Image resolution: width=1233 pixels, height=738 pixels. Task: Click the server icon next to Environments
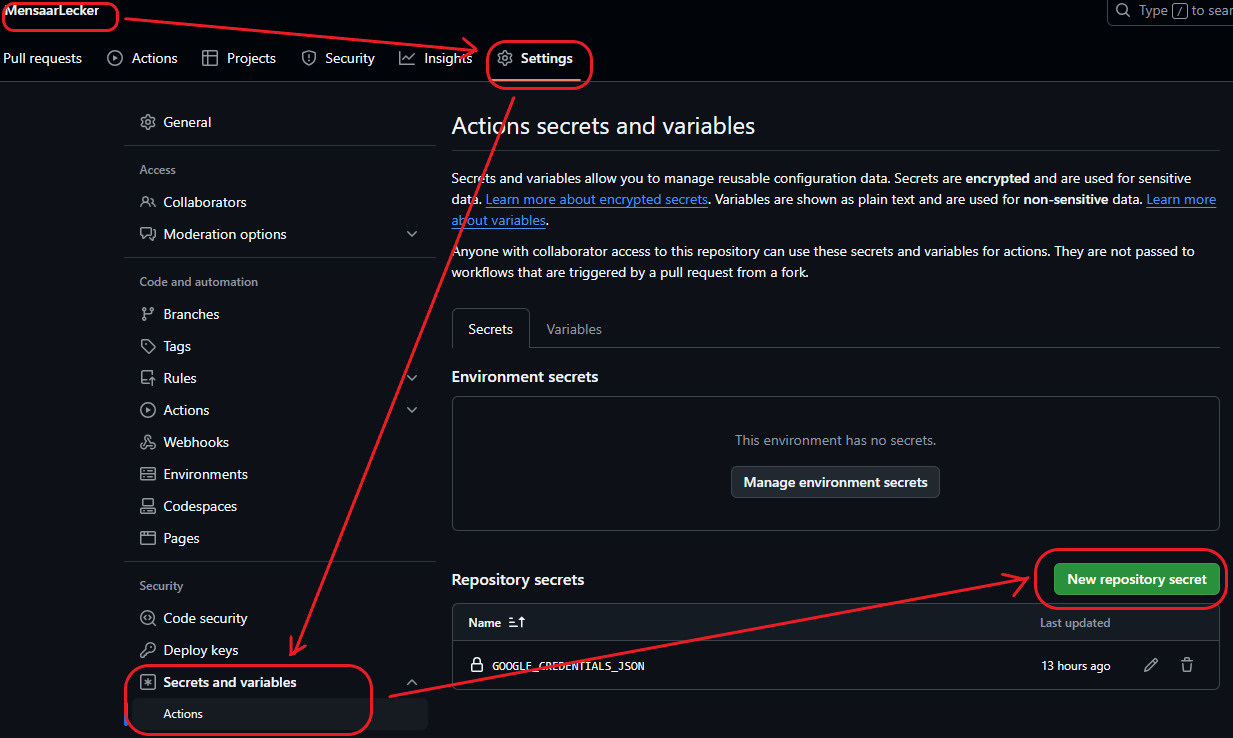[148, 474]
